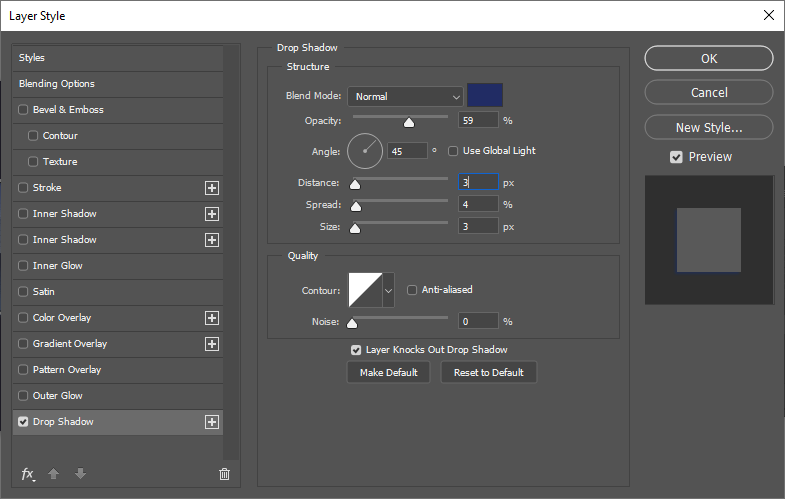Click the move effect down arrow

[x=79, y=474]
